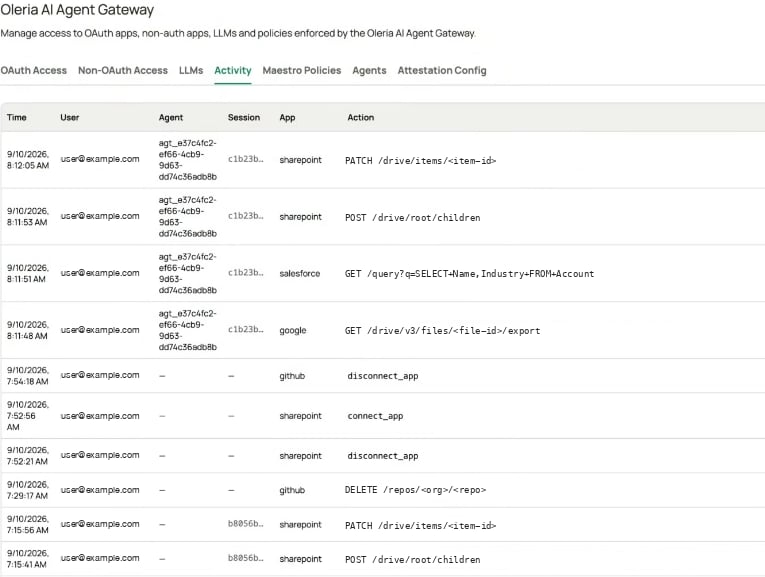Click user@example.com in 7:29:17 AM row
Viewport: 765px width, 577px height.
coord(100,490)
